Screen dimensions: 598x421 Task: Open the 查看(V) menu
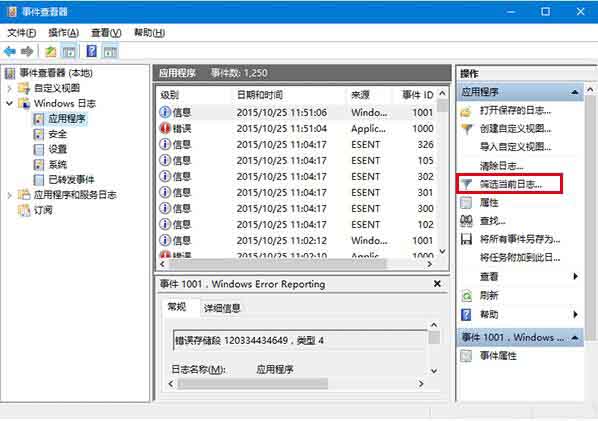[106, 33]
